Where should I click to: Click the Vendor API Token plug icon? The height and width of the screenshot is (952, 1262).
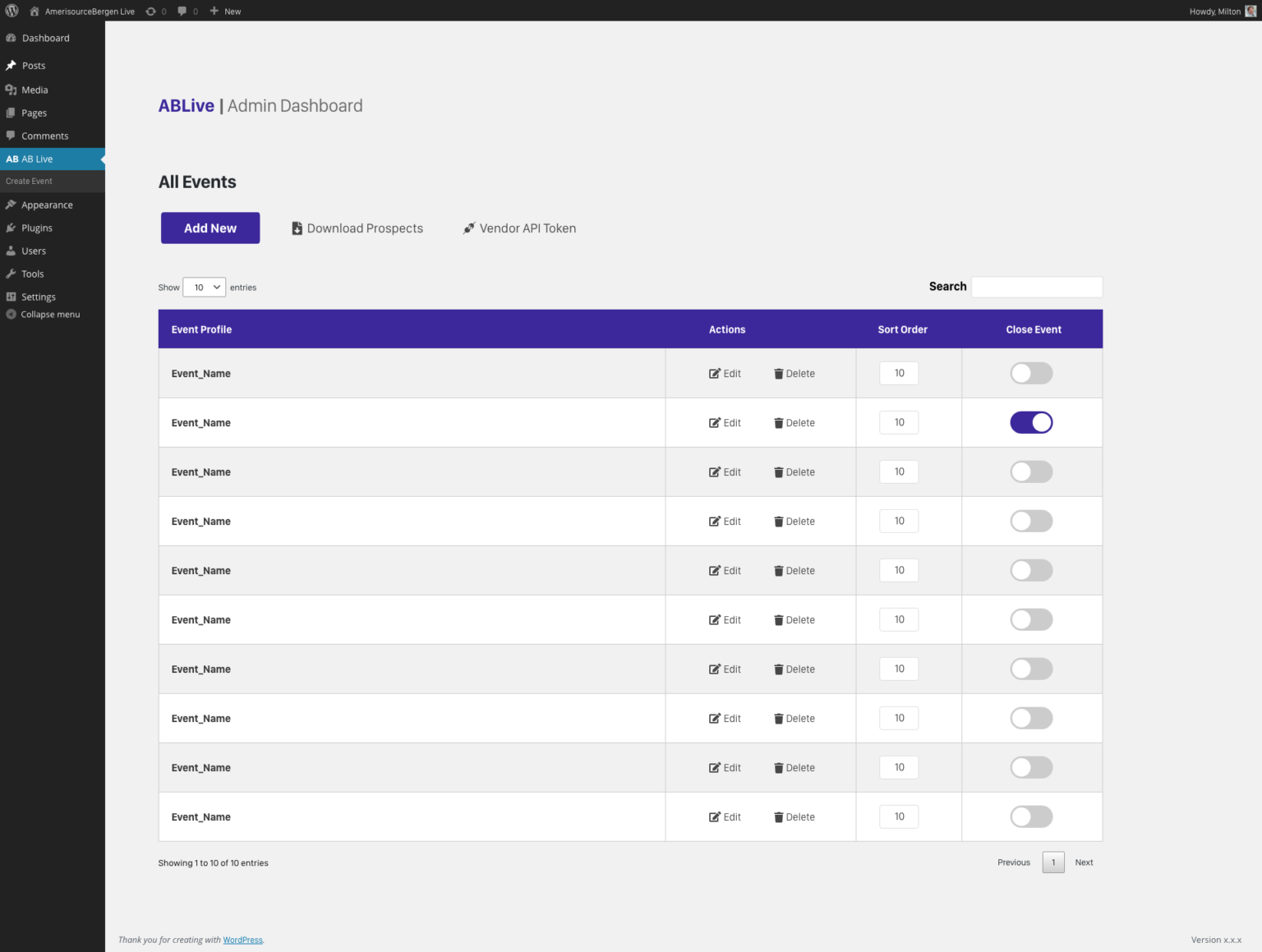point(469,228)
